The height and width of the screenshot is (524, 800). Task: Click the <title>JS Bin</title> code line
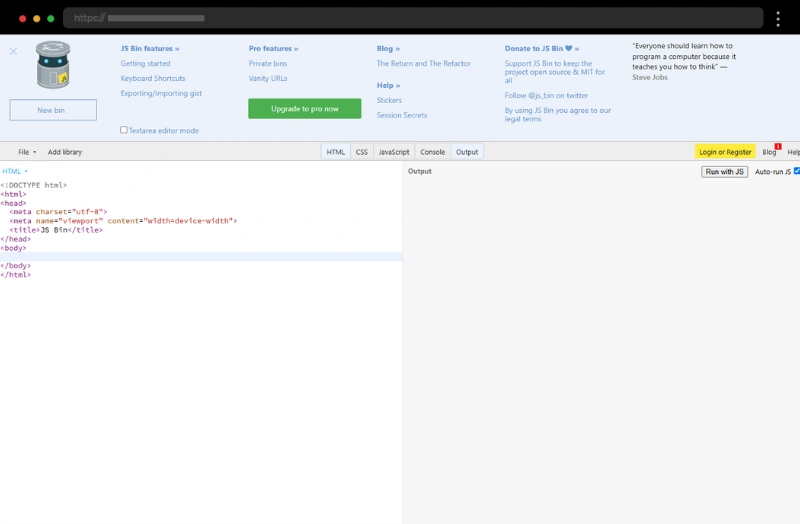tap(56, 230)
